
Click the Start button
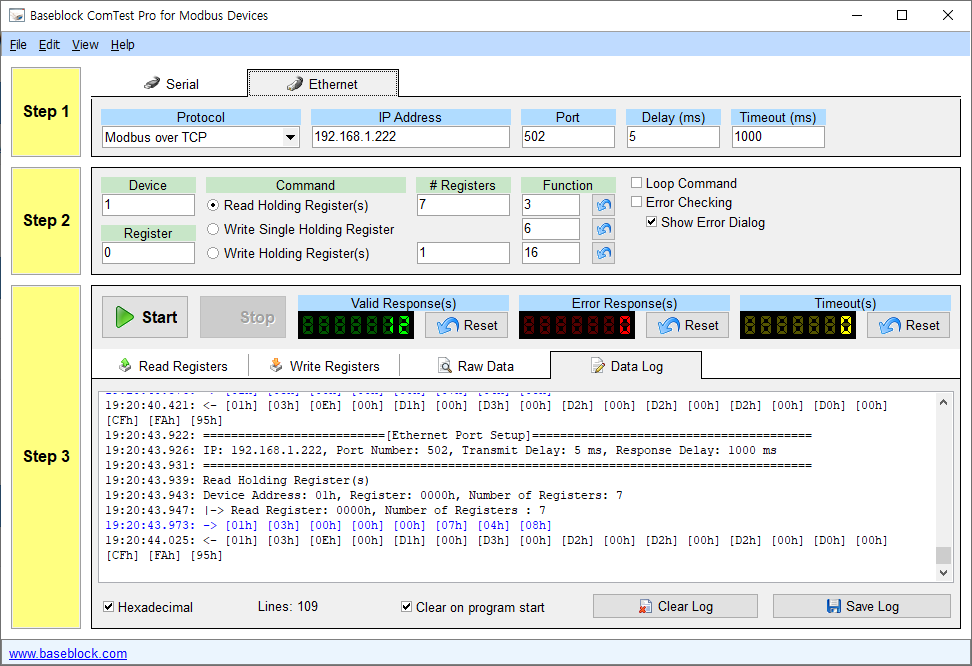145,317
